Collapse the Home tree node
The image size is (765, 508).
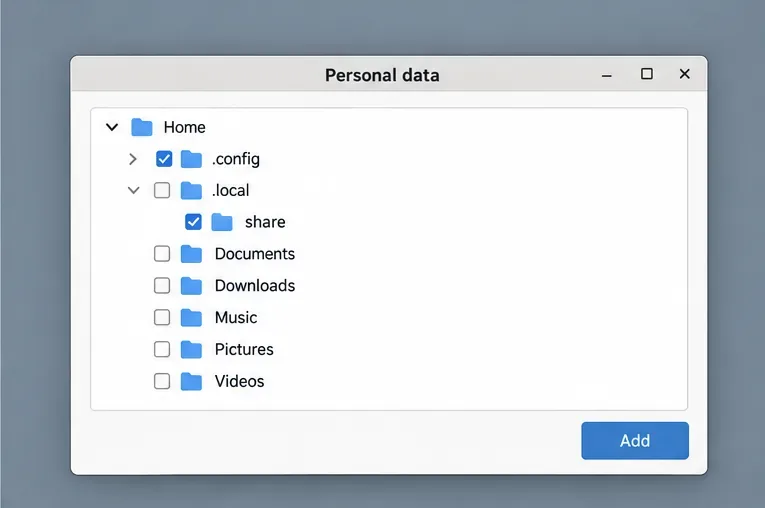(x=112, y=127)
